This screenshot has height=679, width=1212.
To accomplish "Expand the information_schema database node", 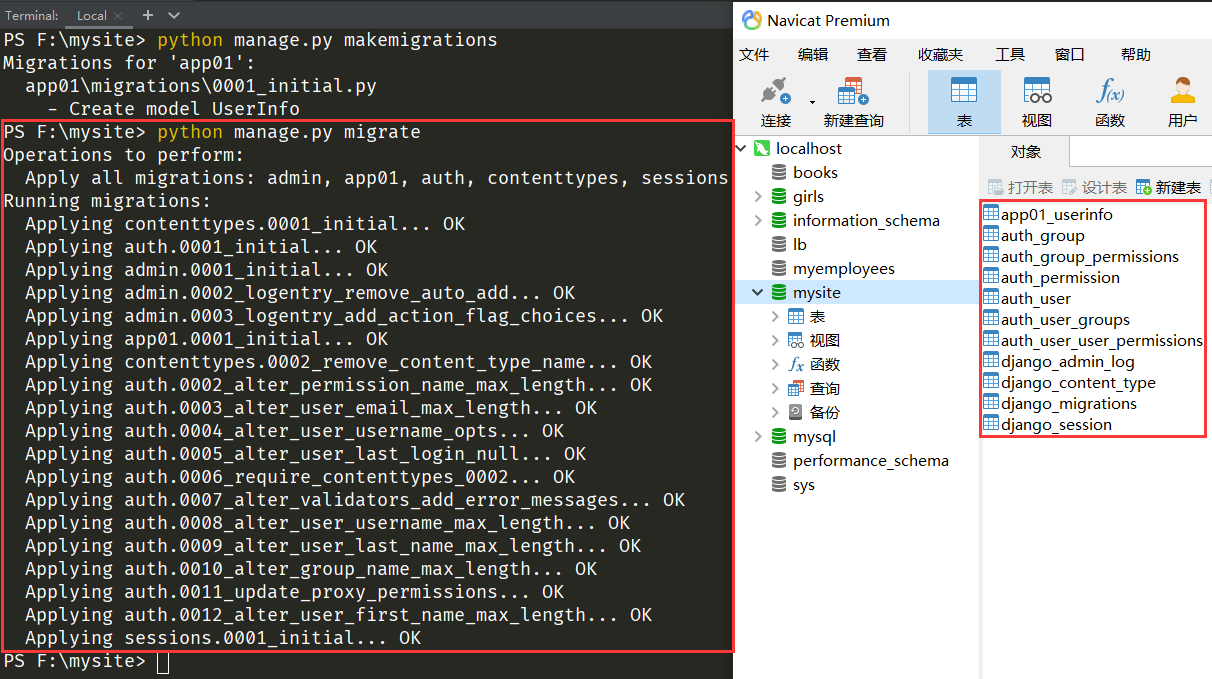I will (758, 221).
